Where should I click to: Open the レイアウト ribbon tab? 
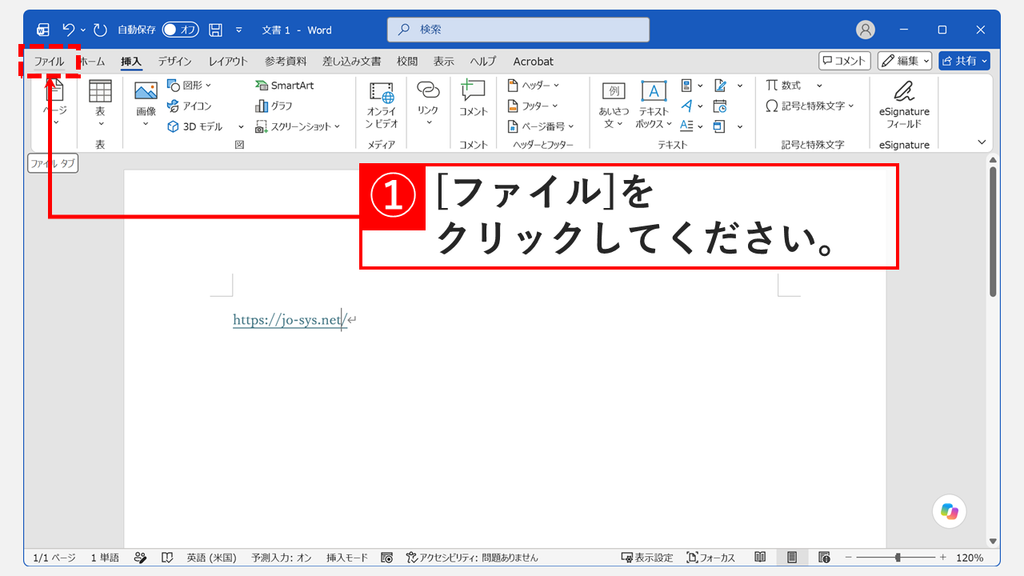tap(228, 61)
